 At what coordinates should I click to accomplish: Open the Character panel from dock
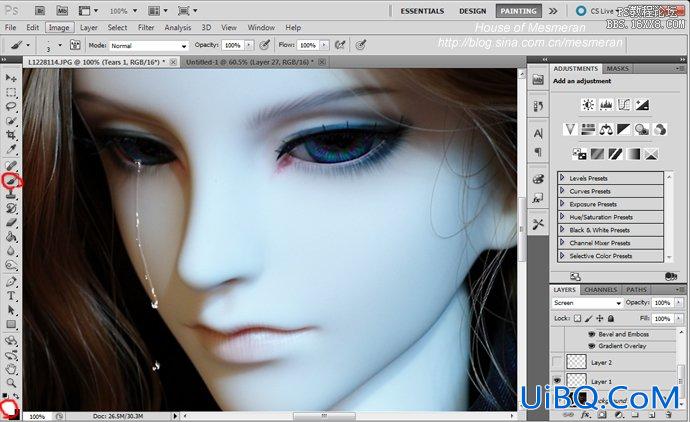coord(538,133)
